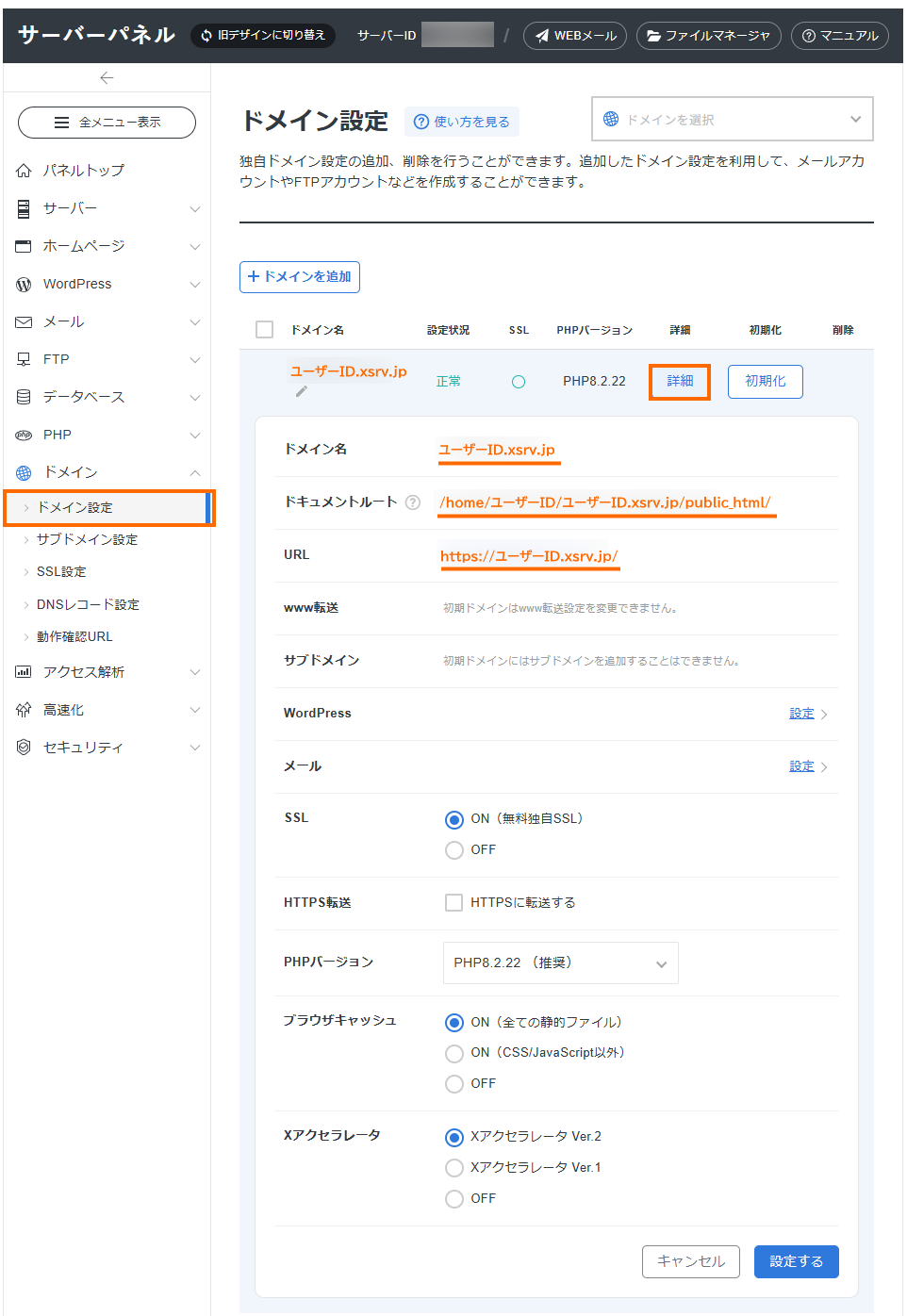Click the PHP badge icon in sidebar

pos(24,435)
